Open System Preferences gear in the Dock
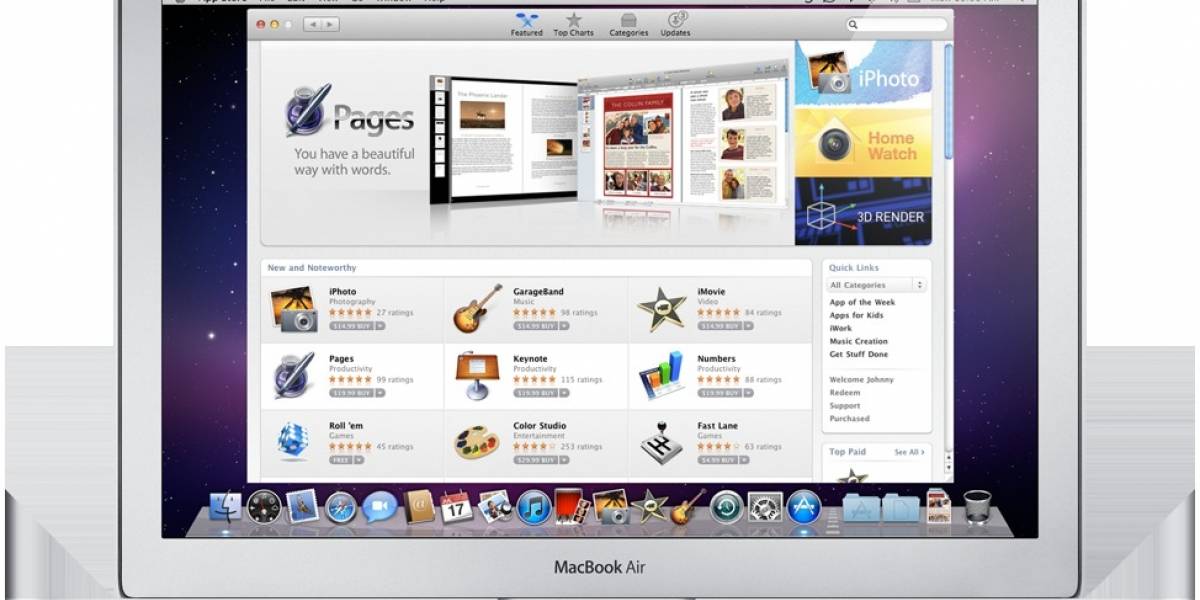This screenshot has width=1200, height=600. 765,506
